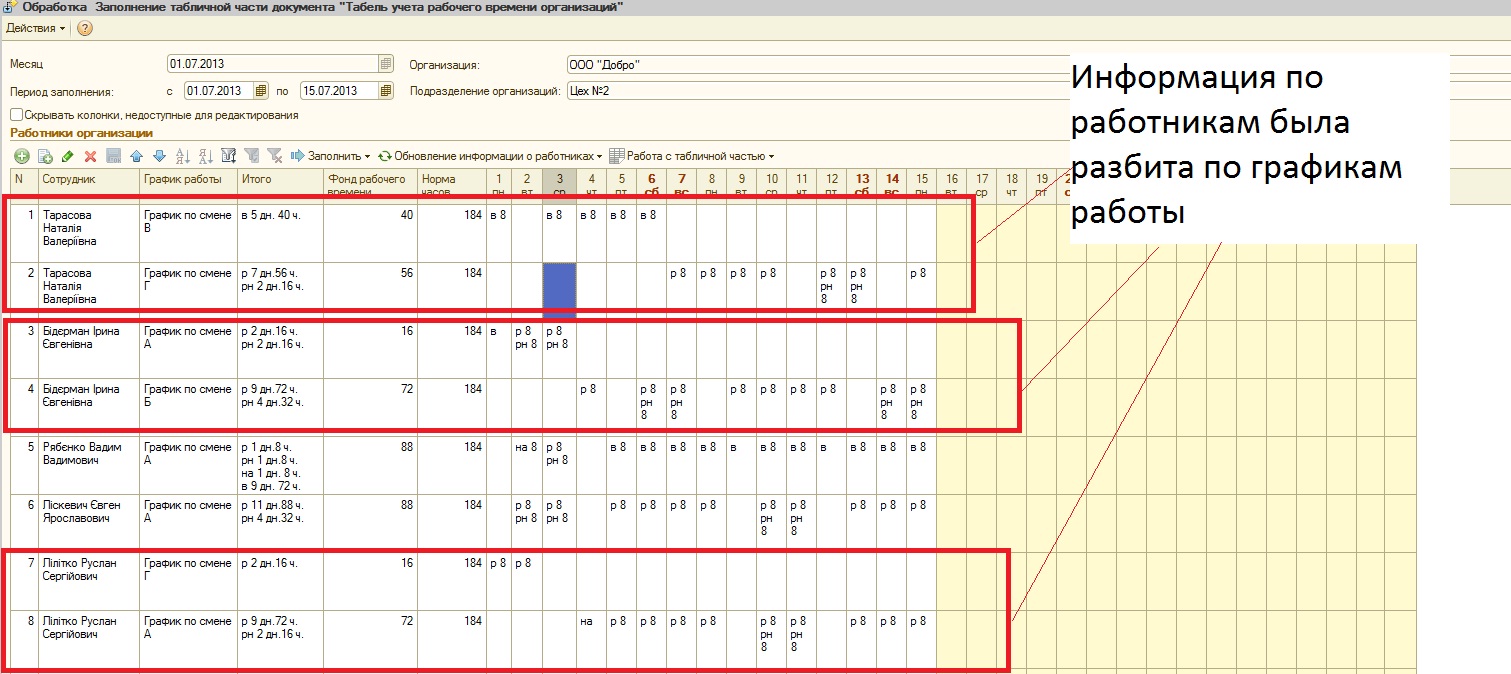The image size is (1511, 674).
Task: Move row down with blue arrow
Action: point(159,156)
